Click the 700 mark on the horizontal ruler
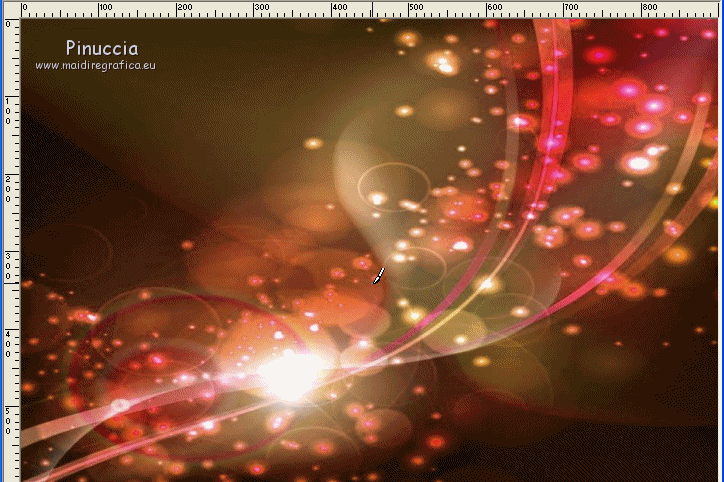This screenshot has height=482, width=724. [x=571, y=7]
